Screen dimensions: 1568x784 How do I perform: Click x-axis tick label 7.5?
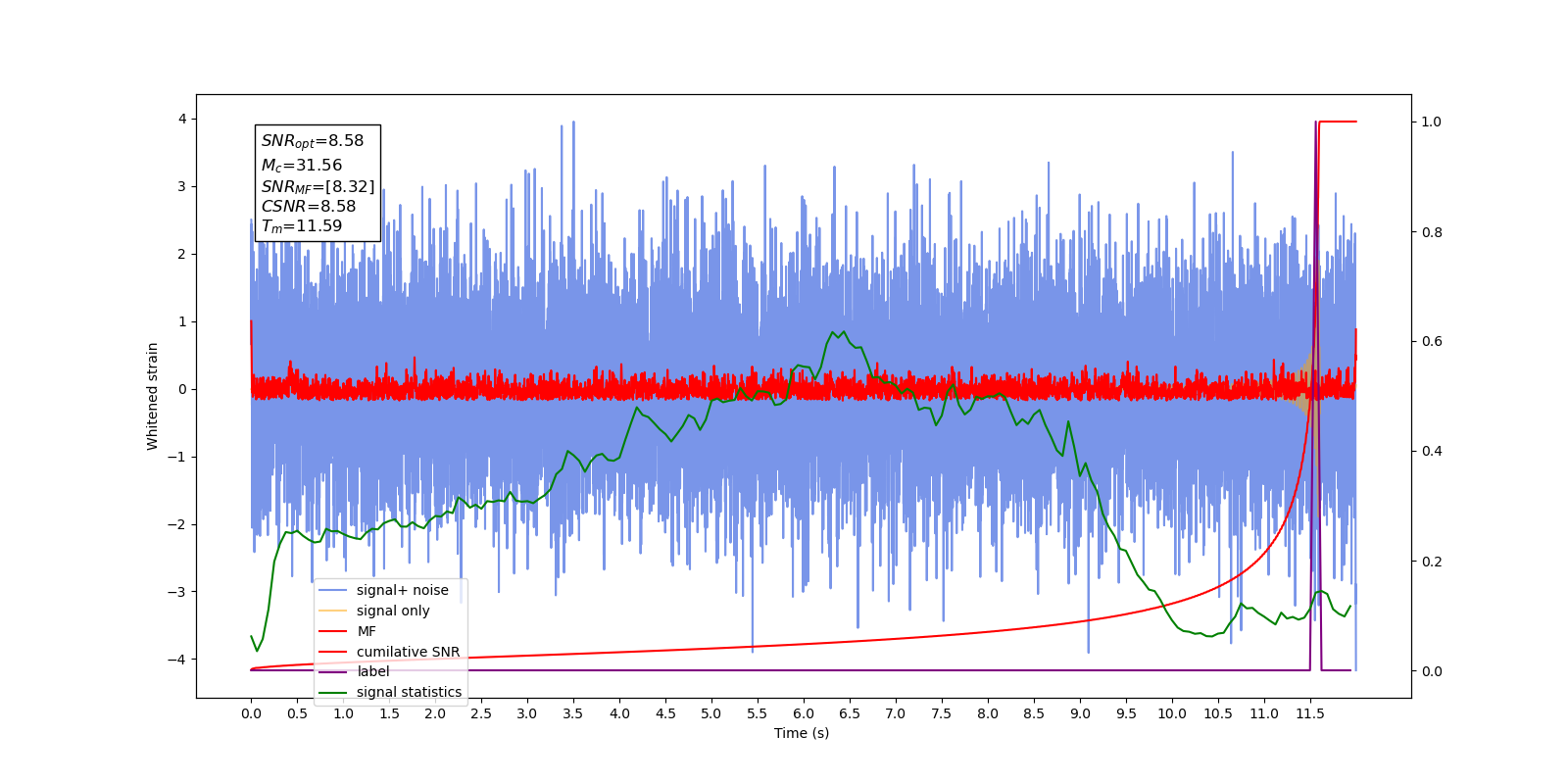pyautogui.click(x=942, y=713)
